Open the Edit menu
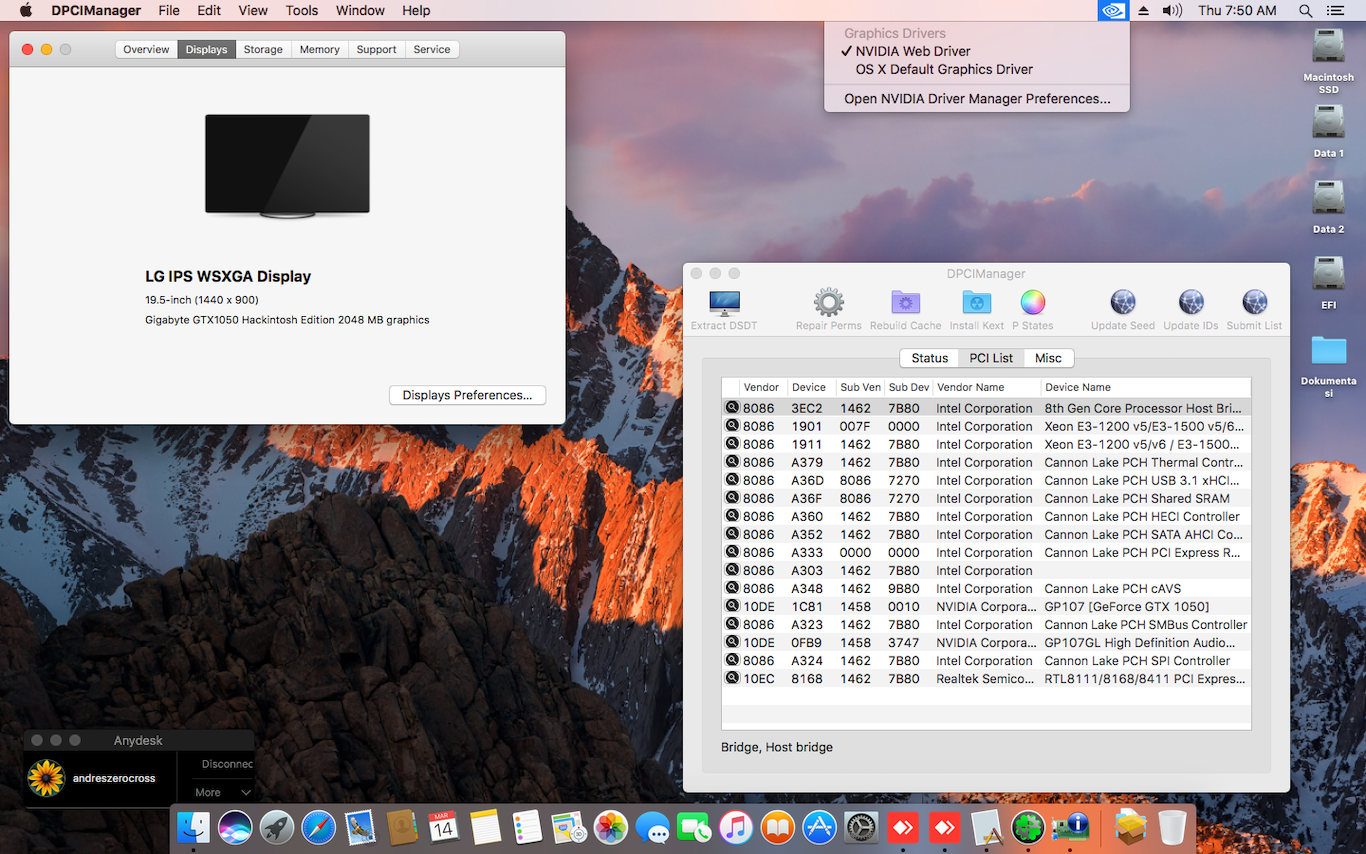The height and width of the screenshot is (854, 1366). [209, 11]
